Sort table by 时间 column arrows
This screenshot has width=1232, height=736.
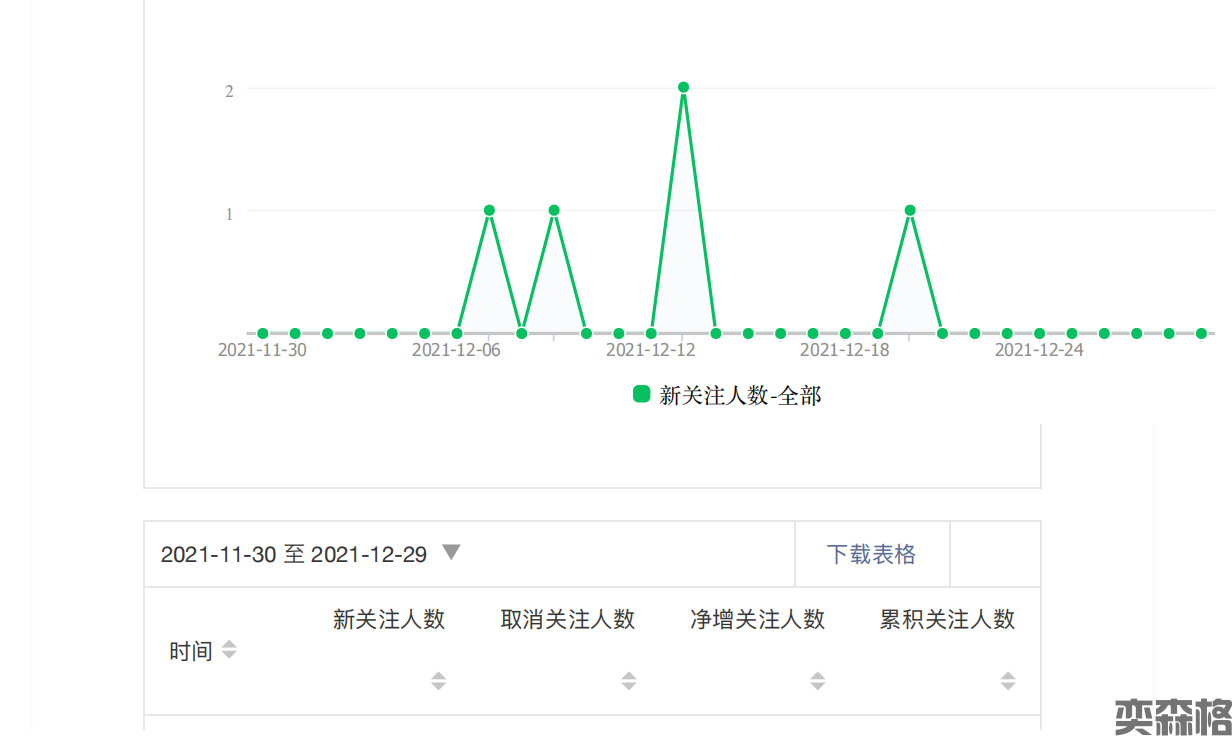229,650
